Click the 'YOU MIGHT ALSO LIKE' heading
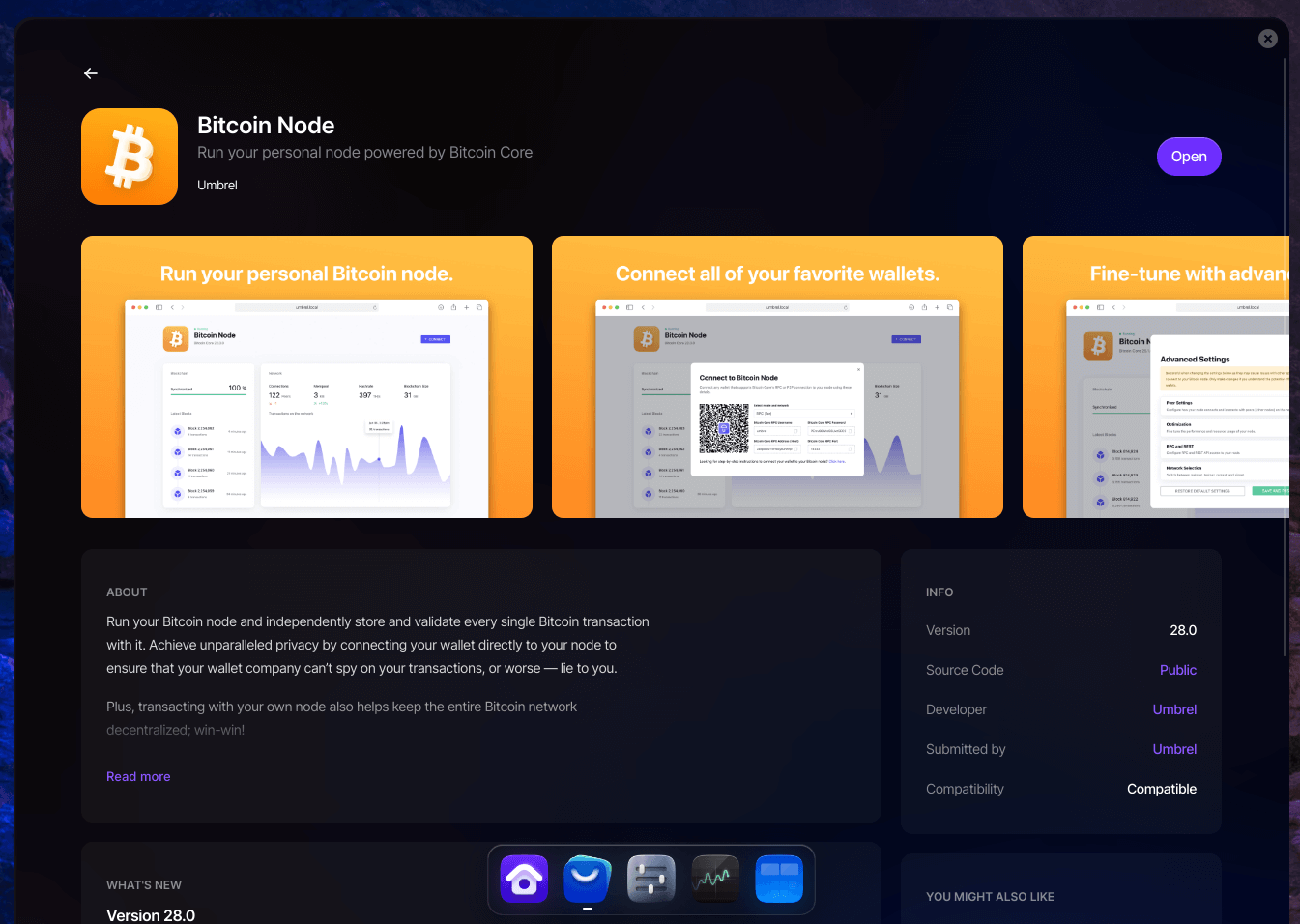 [x=990, y=897]
